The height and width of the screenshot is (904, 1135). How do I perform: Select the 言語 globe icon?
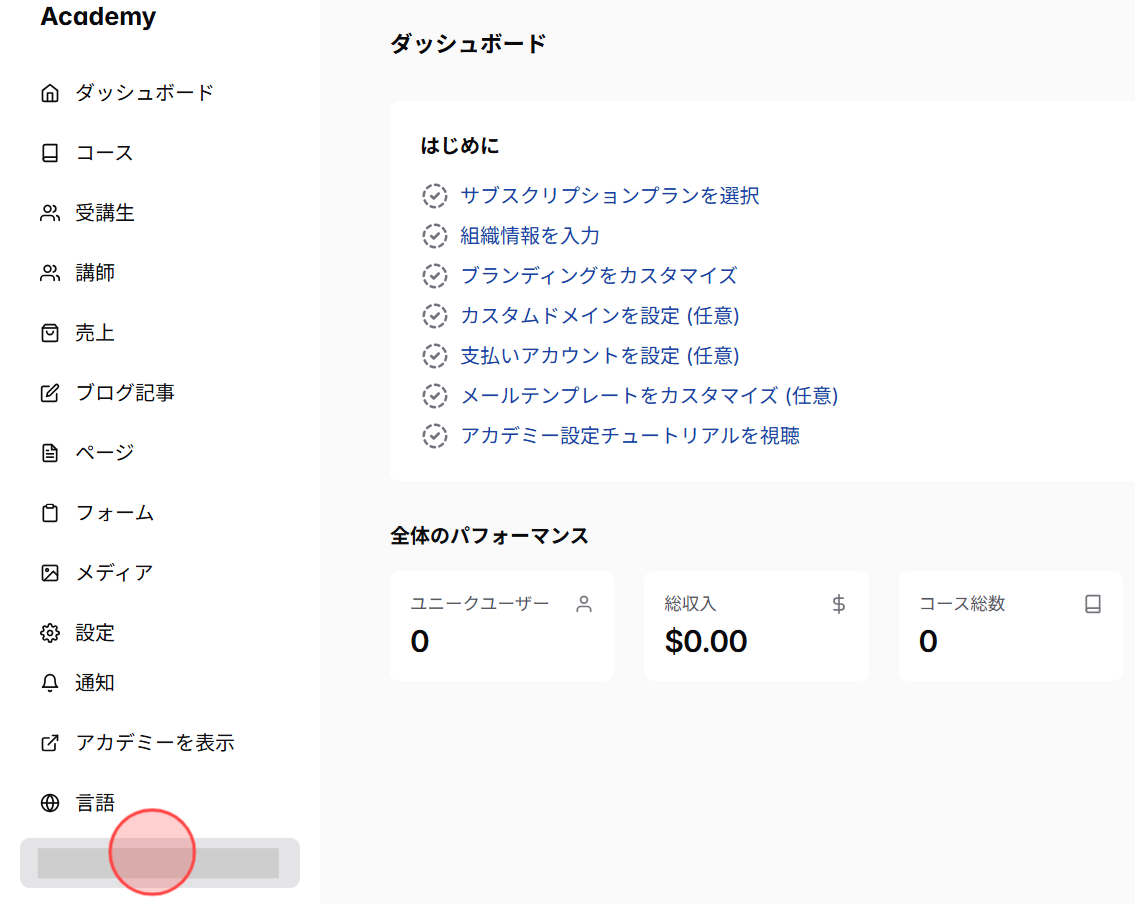pyautogui.click(x=49, y=802)
